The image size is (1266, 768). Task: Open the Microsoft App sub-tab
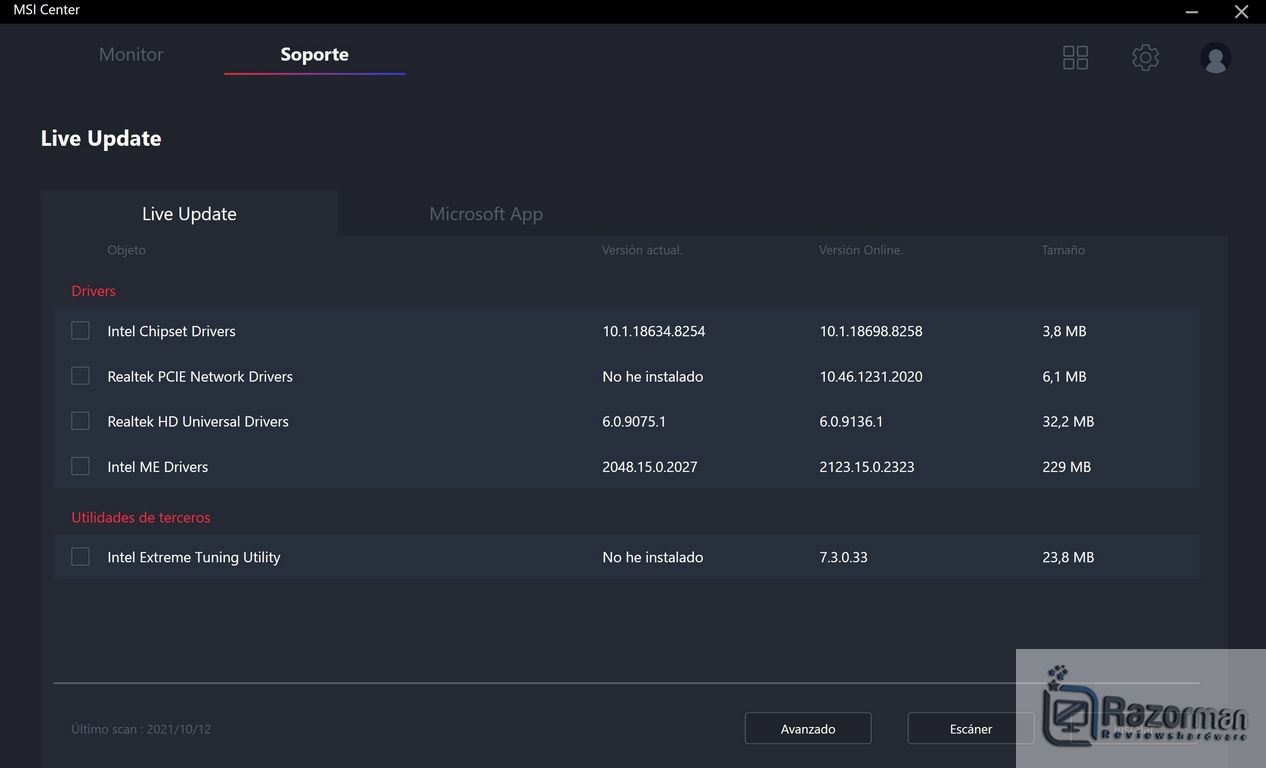[x=486, y=213]
